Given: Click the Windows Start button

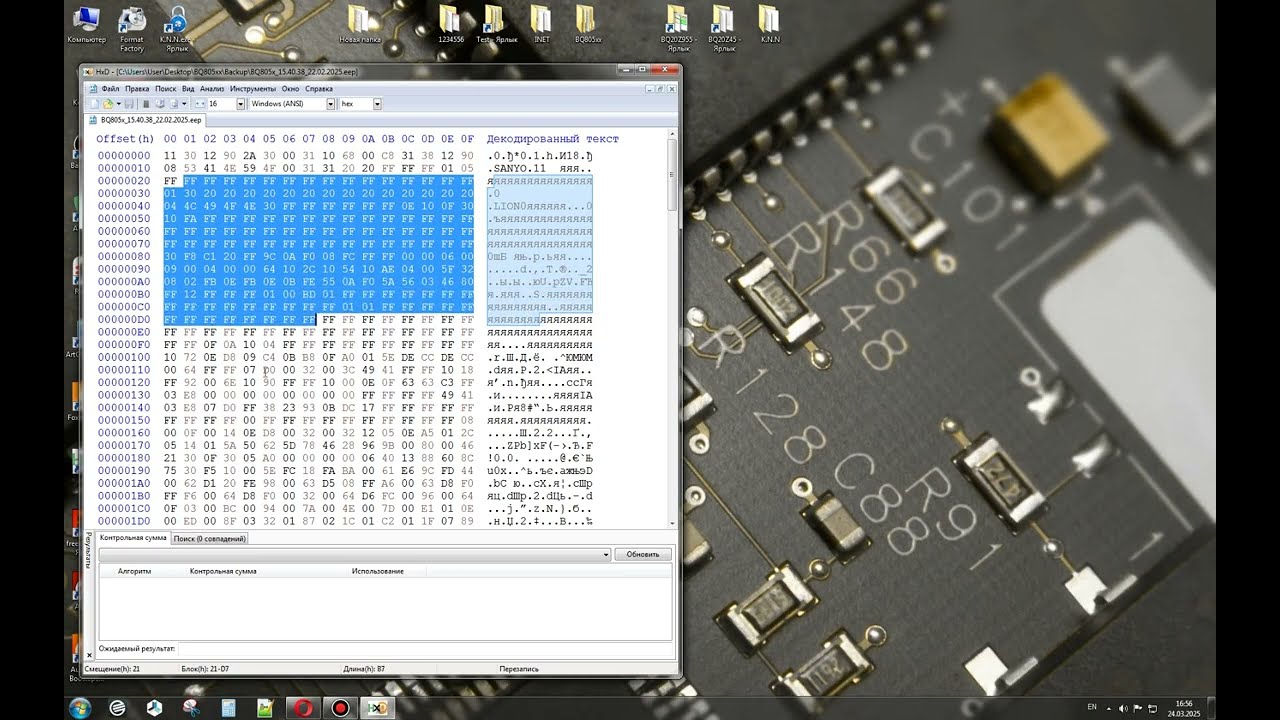Looking at the screenshot, I should 80,707.
